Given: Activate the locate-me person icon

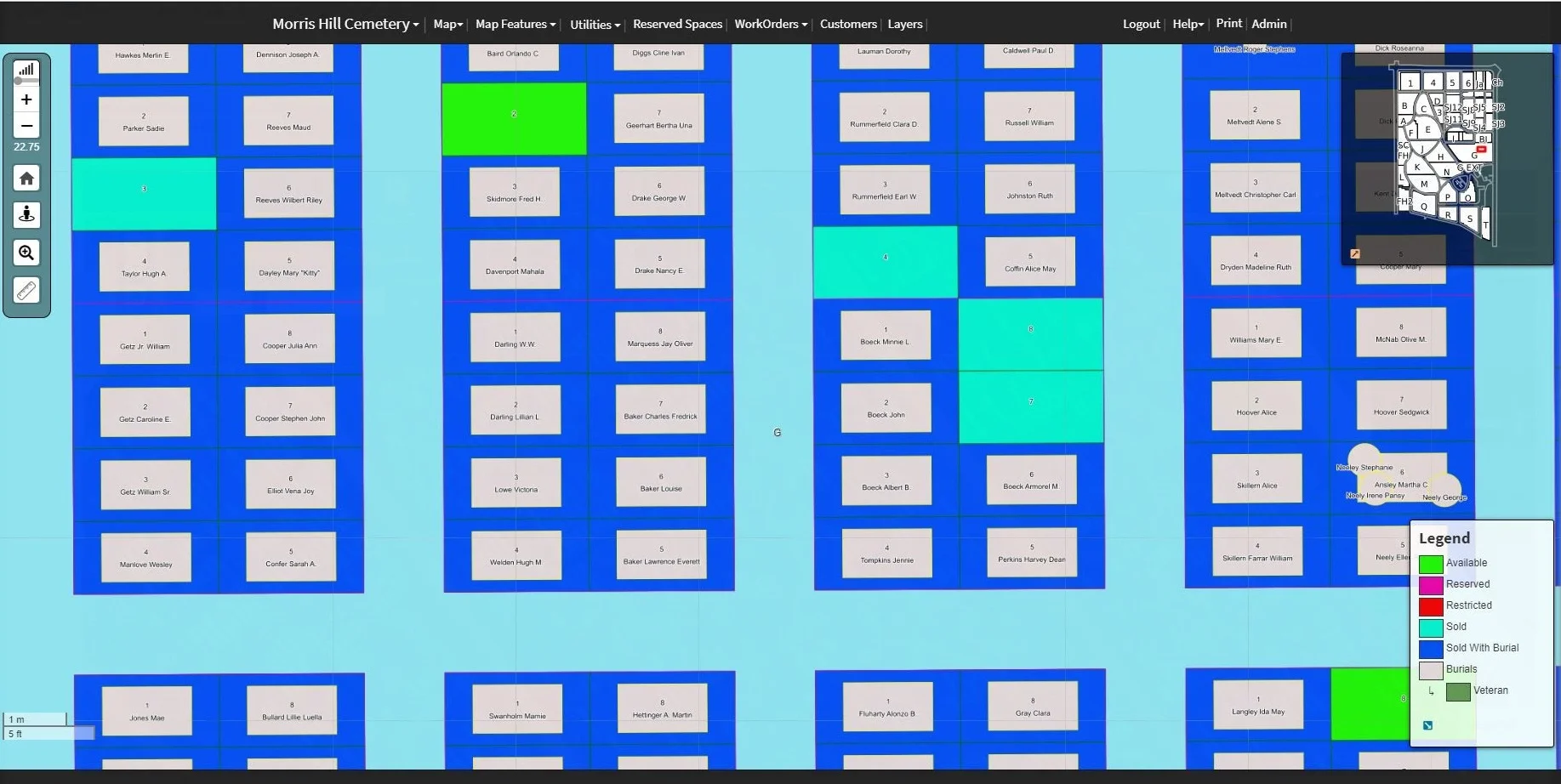Looking at the screenshot, I should point(26,215).
